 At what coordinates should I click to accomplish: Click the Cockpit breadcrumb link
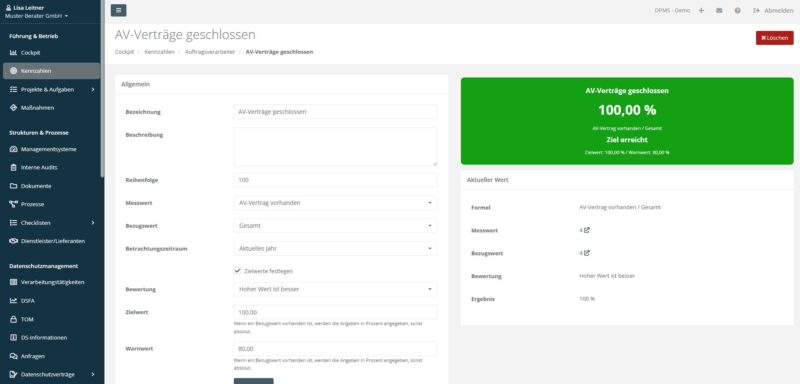[x=124, y=52]
